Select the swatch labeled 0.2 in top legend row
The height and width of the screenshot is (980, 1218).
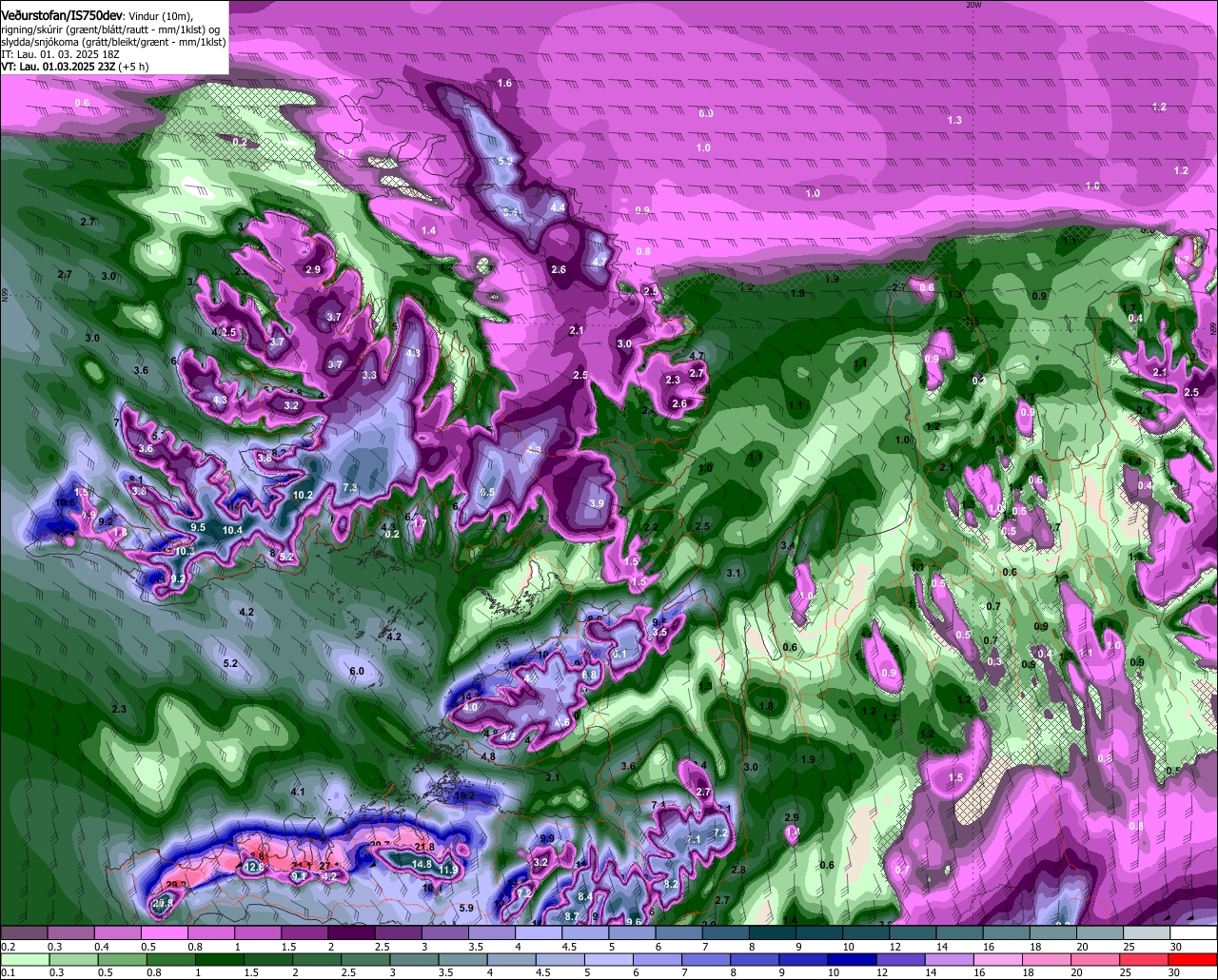(x=23, y=932)
